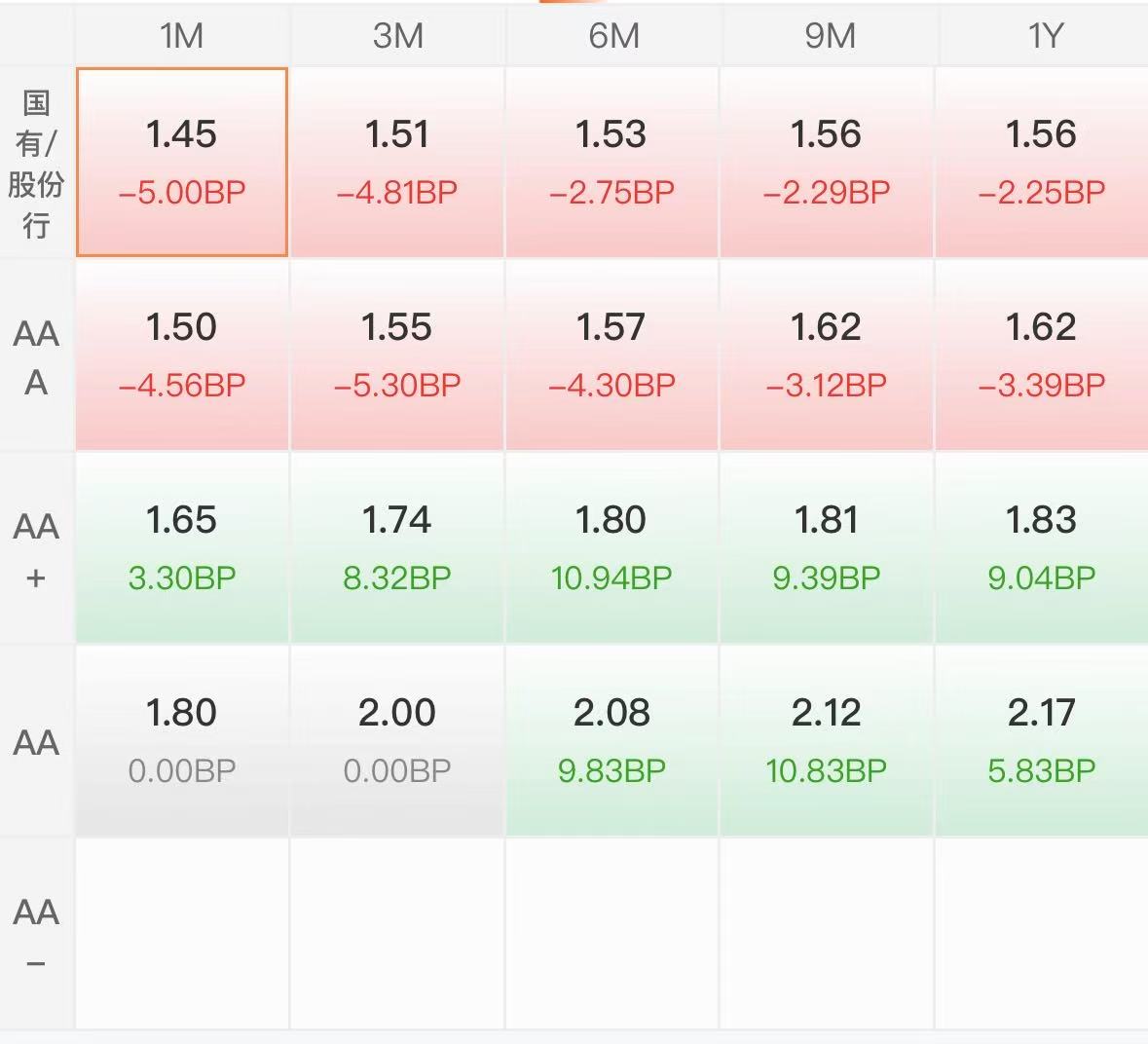Select the 3M column header
The image size is (1148, 1044).
397,35
